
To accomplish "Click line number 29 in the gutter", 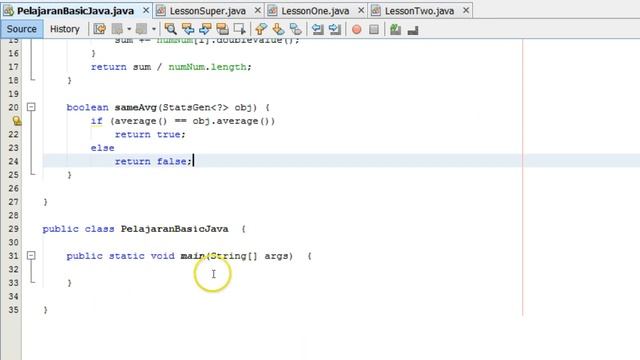I will click(13, 229).
